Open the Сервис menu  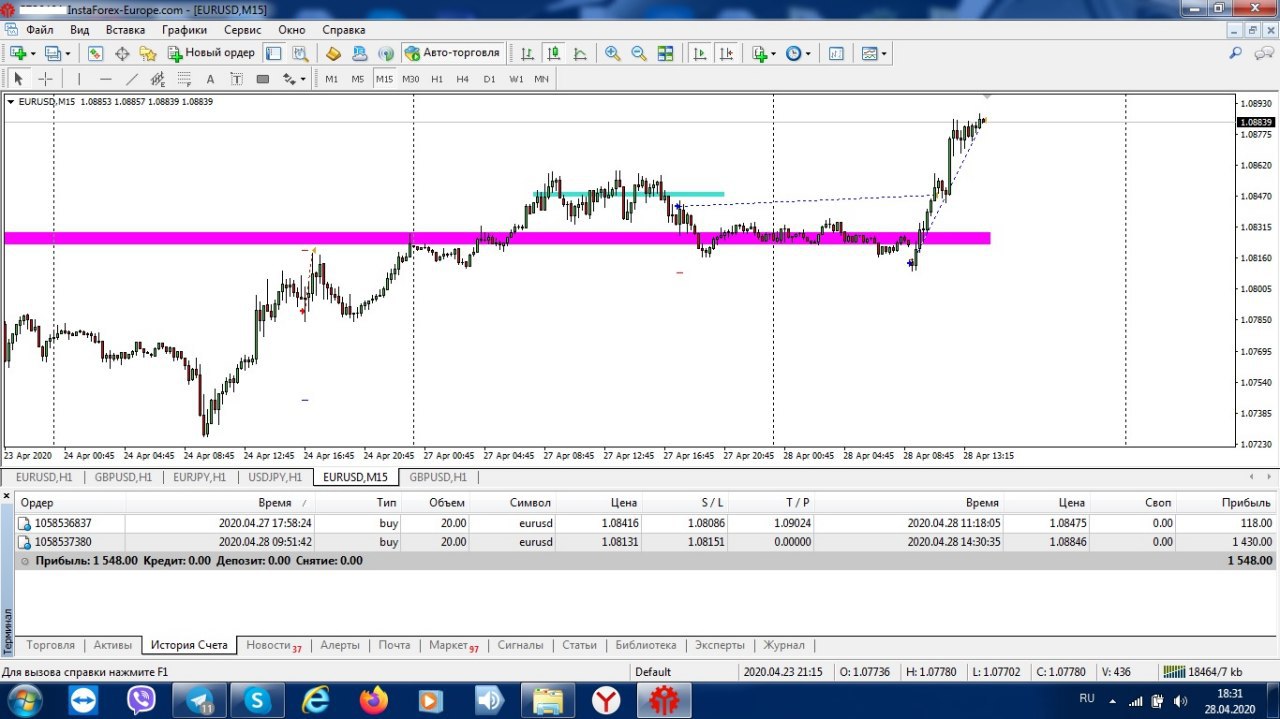click(x=242, y=30)
